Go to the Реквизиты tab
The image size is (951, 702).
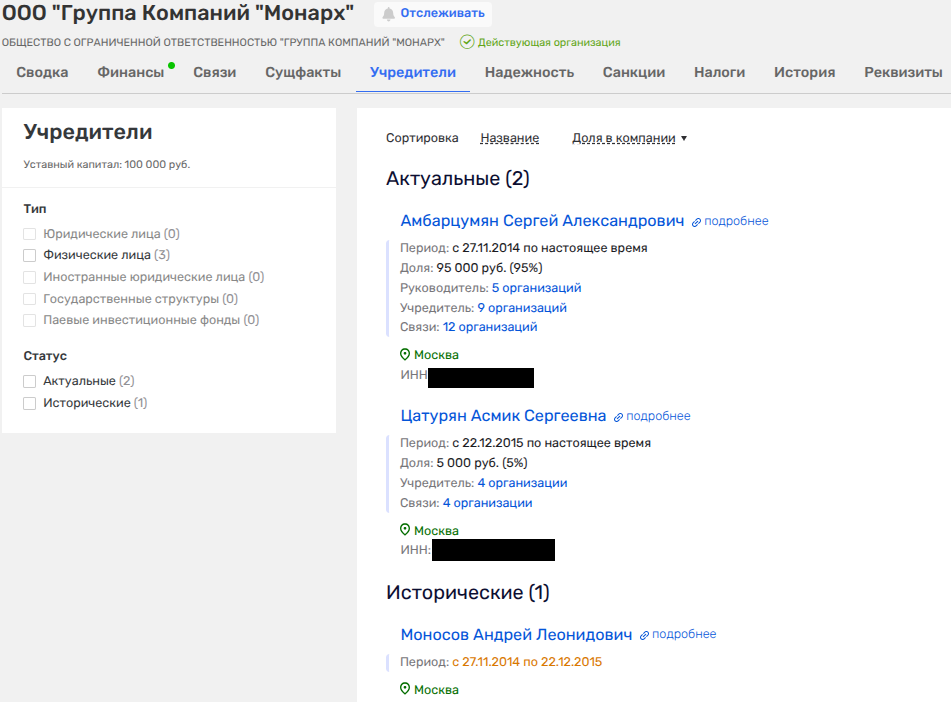pyautogui.click(x=903, y=72)
